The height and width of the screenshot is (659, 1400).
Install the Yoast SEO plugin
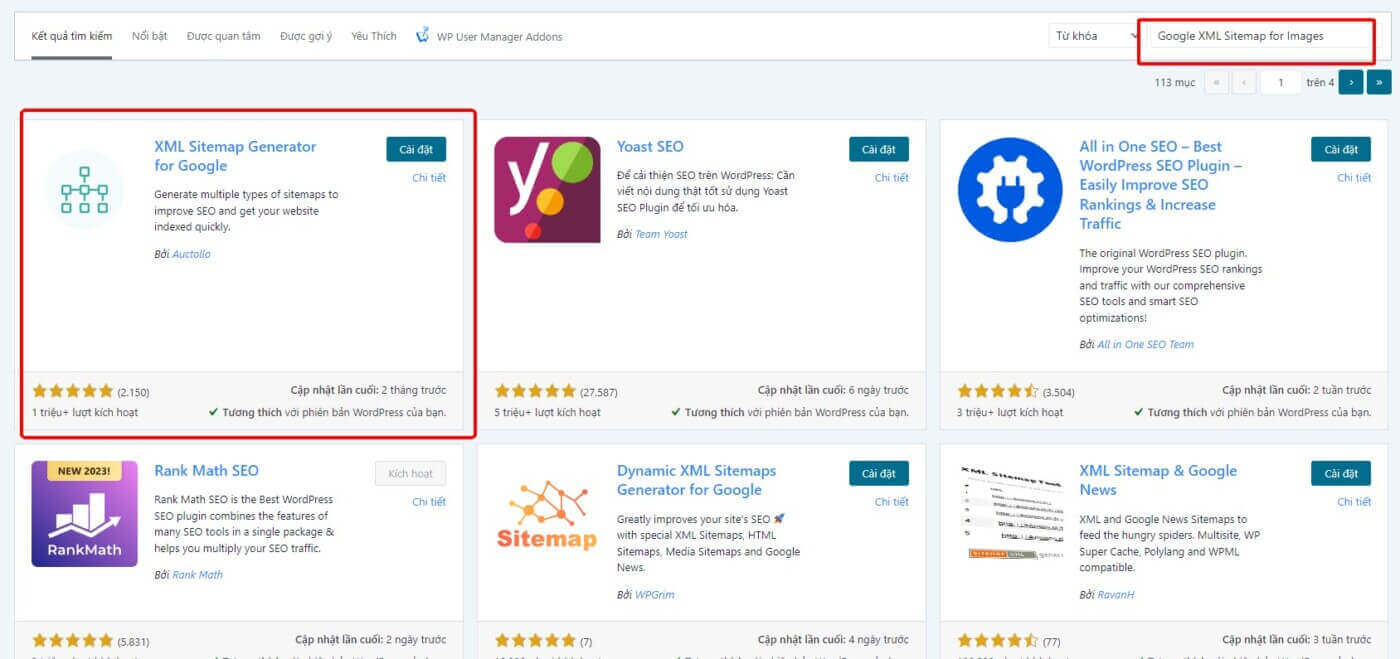pos(879,149)
